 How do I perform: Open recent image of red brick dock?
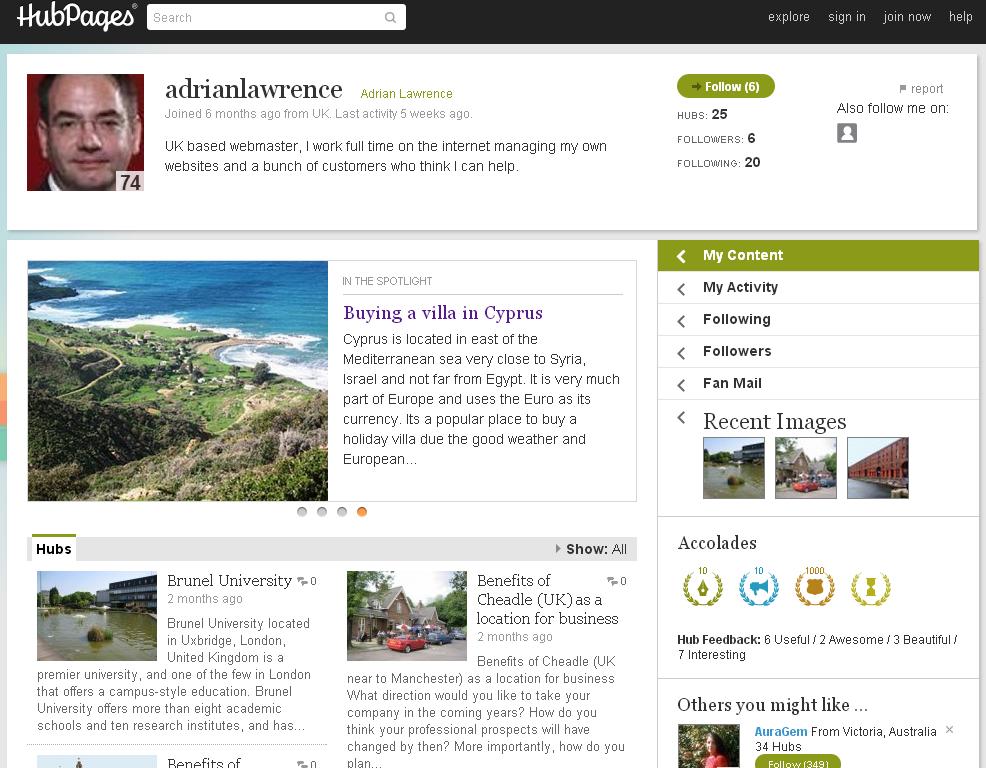[x=878, y=468]
